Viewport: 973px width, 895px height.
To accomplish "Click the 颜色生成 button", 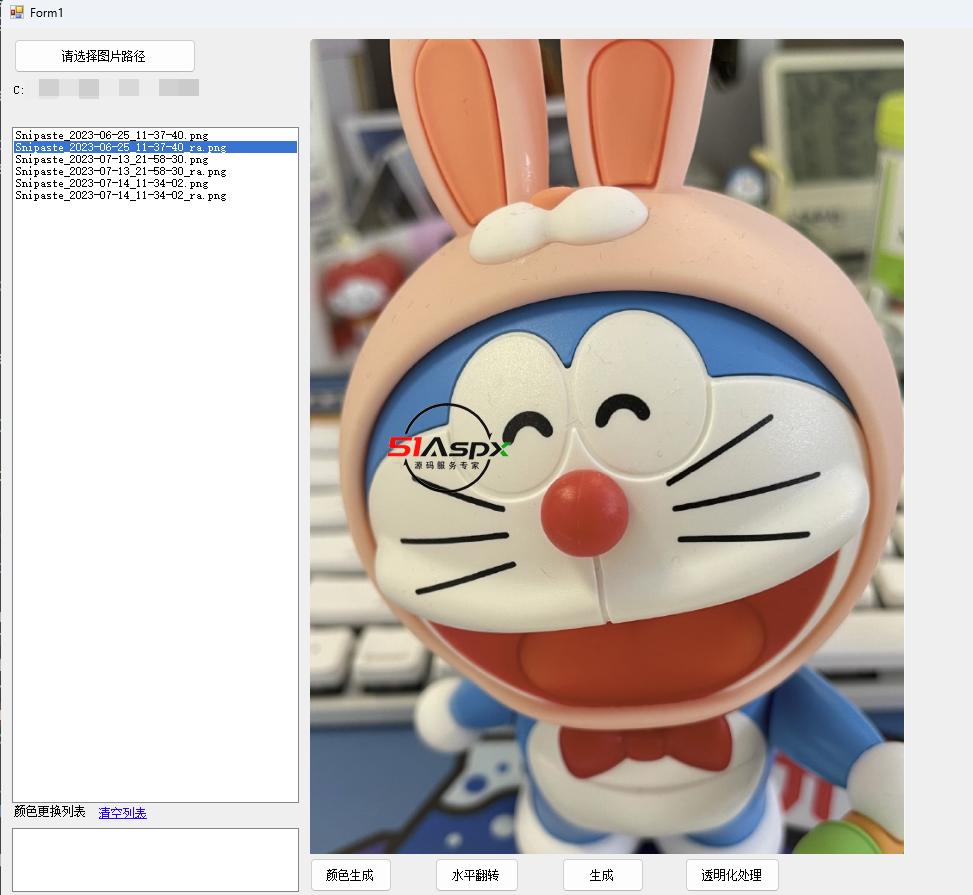I will 351,875.
